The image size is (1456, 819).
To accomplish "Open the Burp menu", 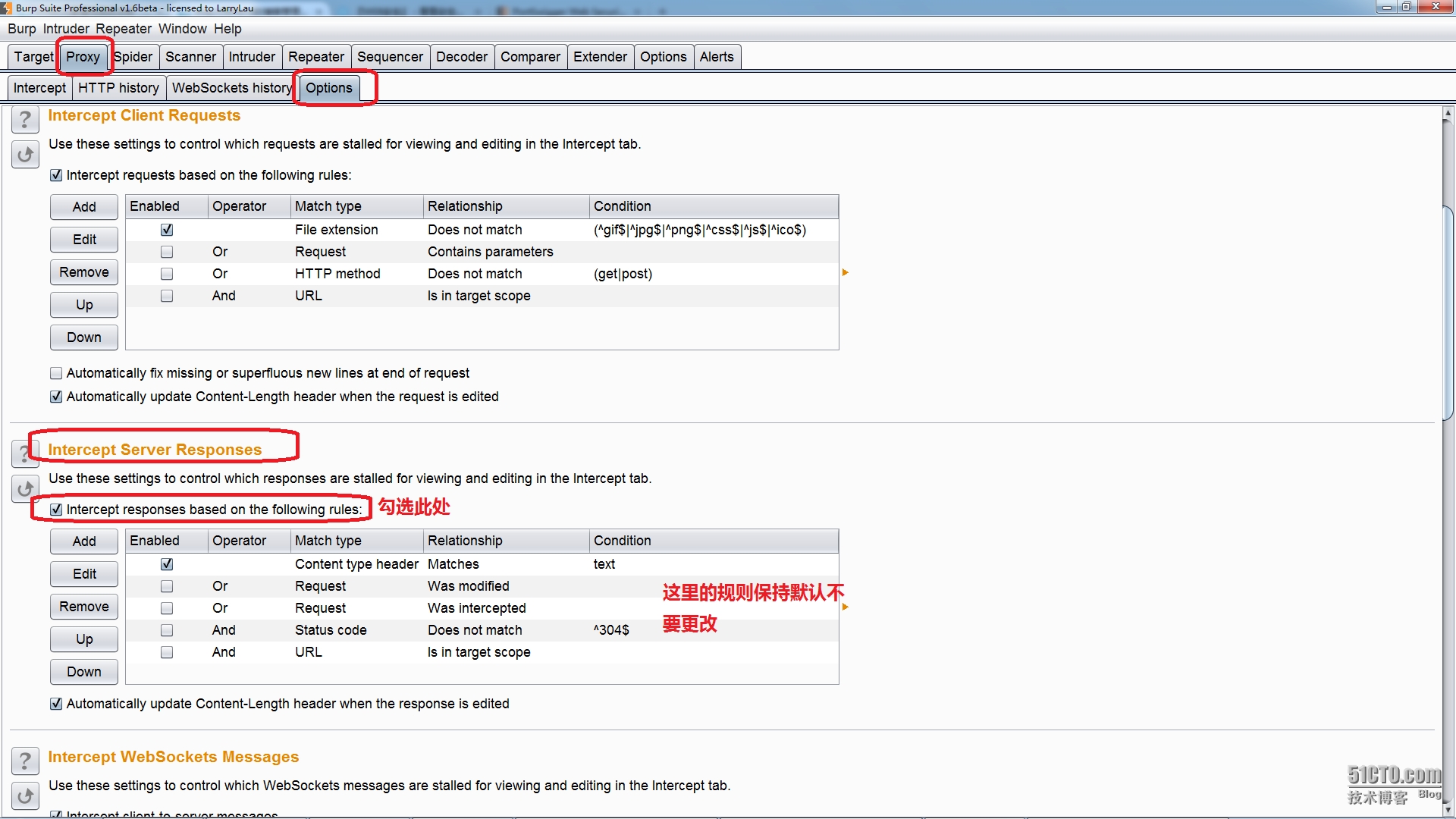I will 22,29.
